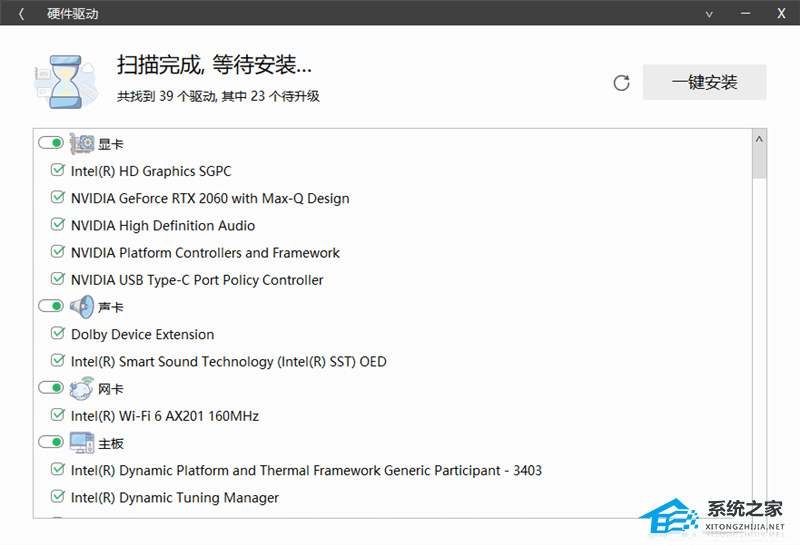800x545 pixels.
Task: Uncheck Intel(R) Wi-Fi 6 AX201 160MHz
Action: pyautogui.click(x=58, y=415)
